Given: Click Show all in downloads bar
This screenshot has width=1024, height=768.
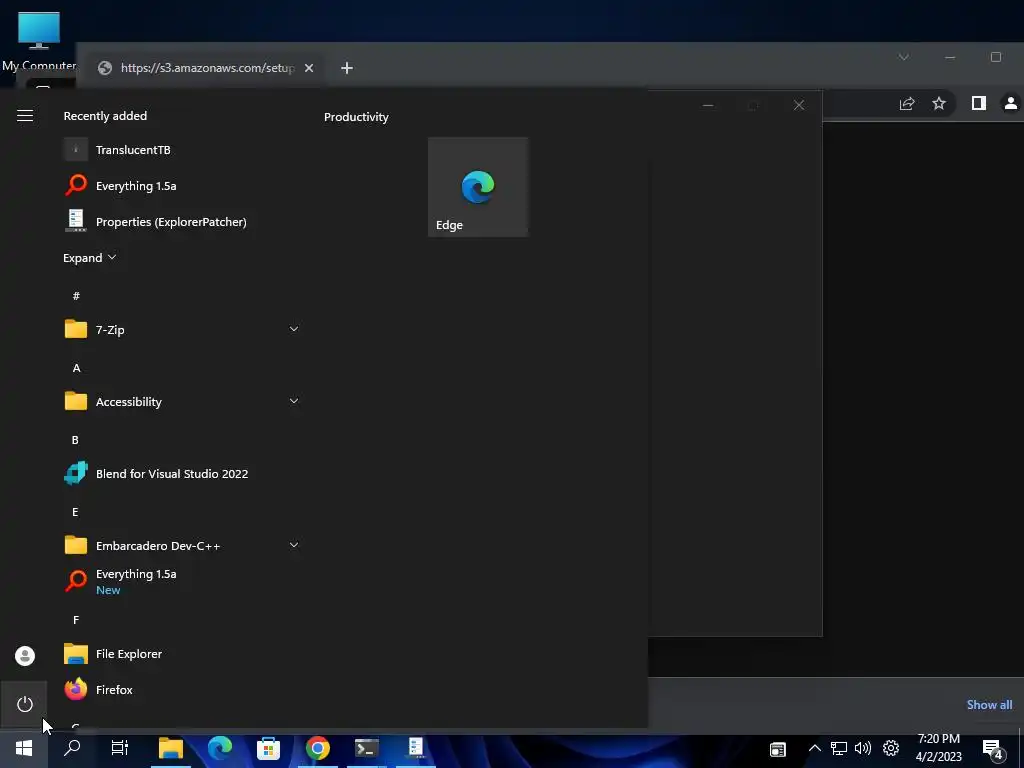Looking at the screenshot, I should (989, 705).
